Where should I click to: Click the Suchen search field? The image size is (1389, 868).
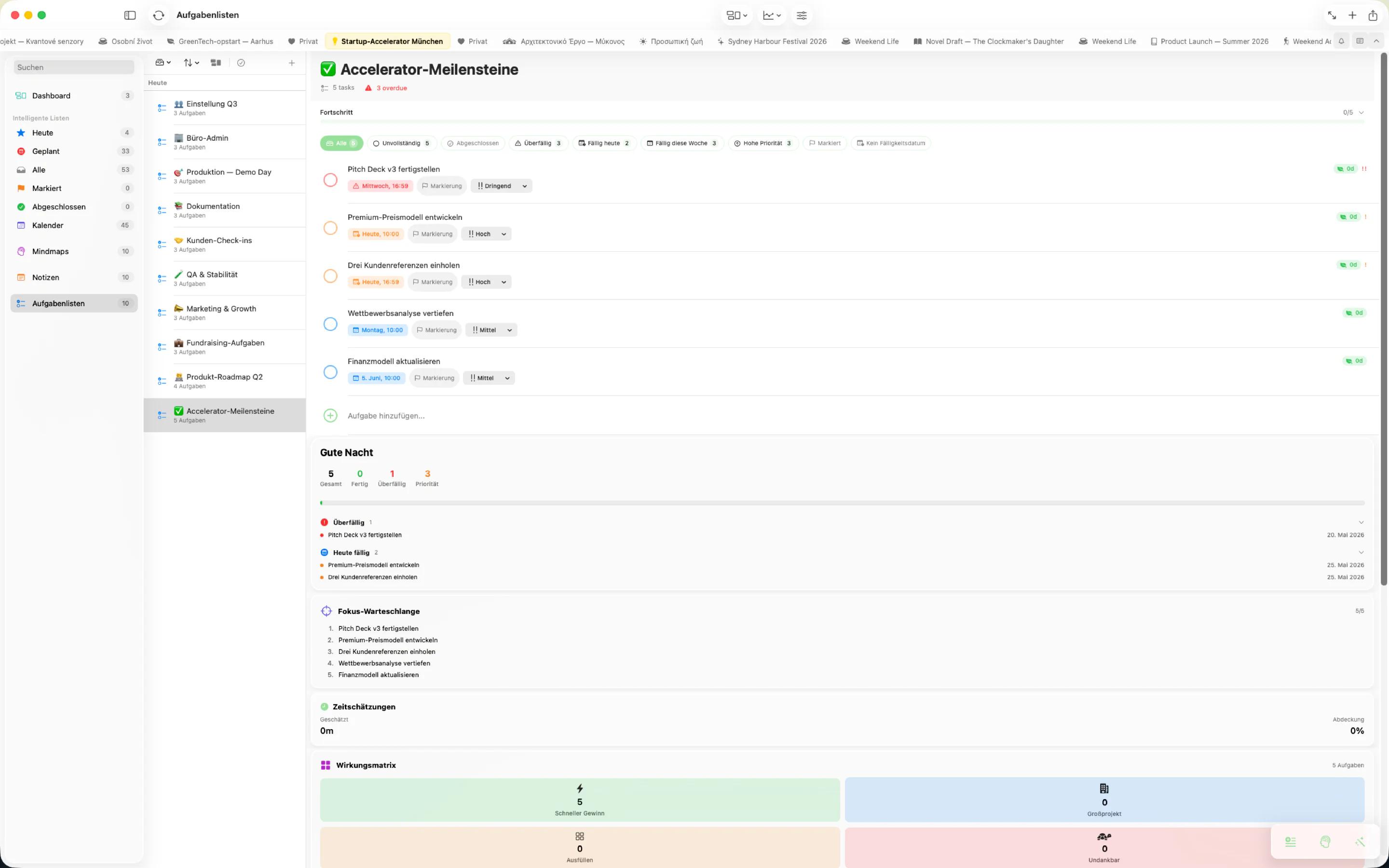point(74,67)
